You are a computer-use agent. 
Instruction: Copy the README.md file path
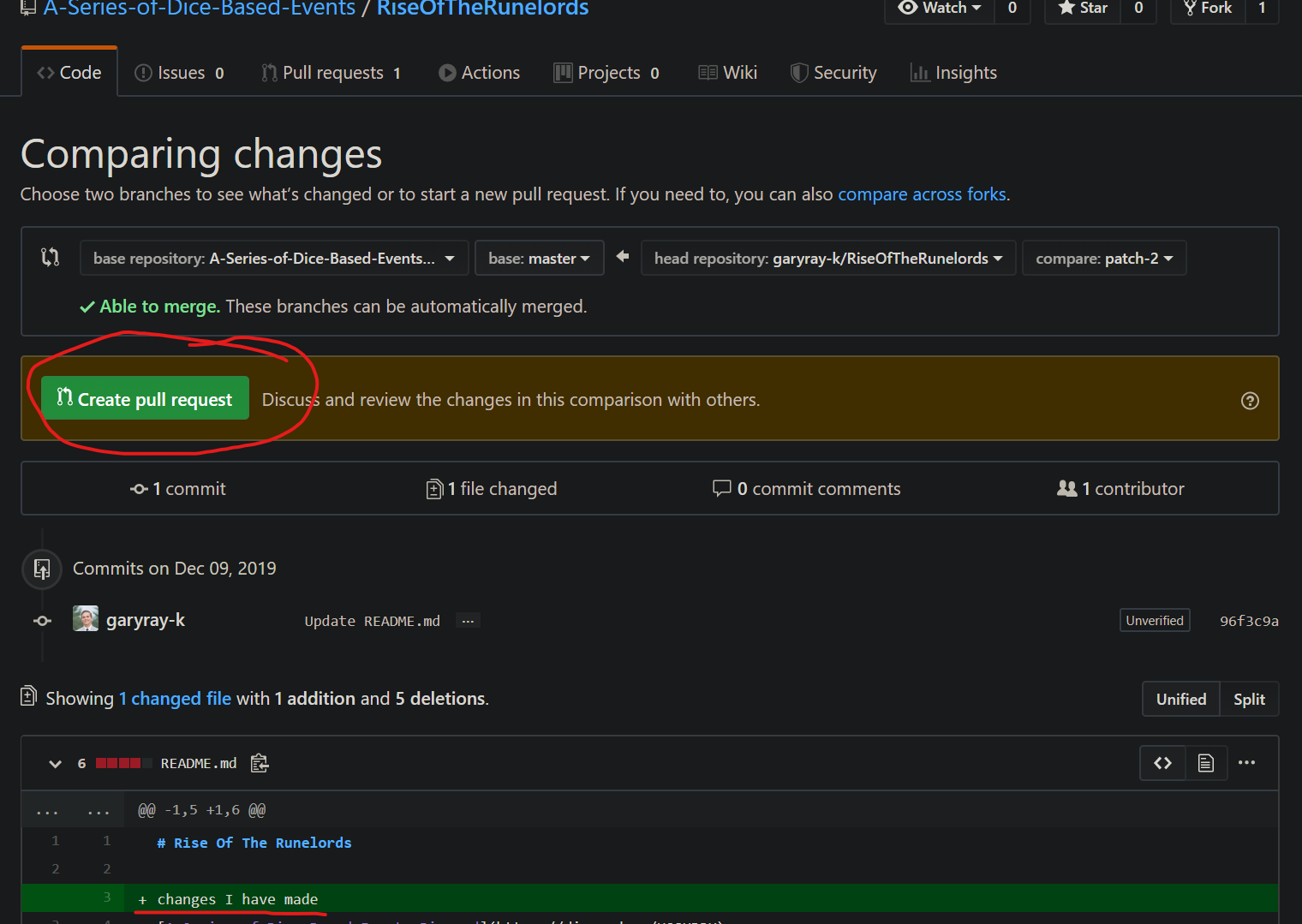pyautogui.click(x=260, y=763)
